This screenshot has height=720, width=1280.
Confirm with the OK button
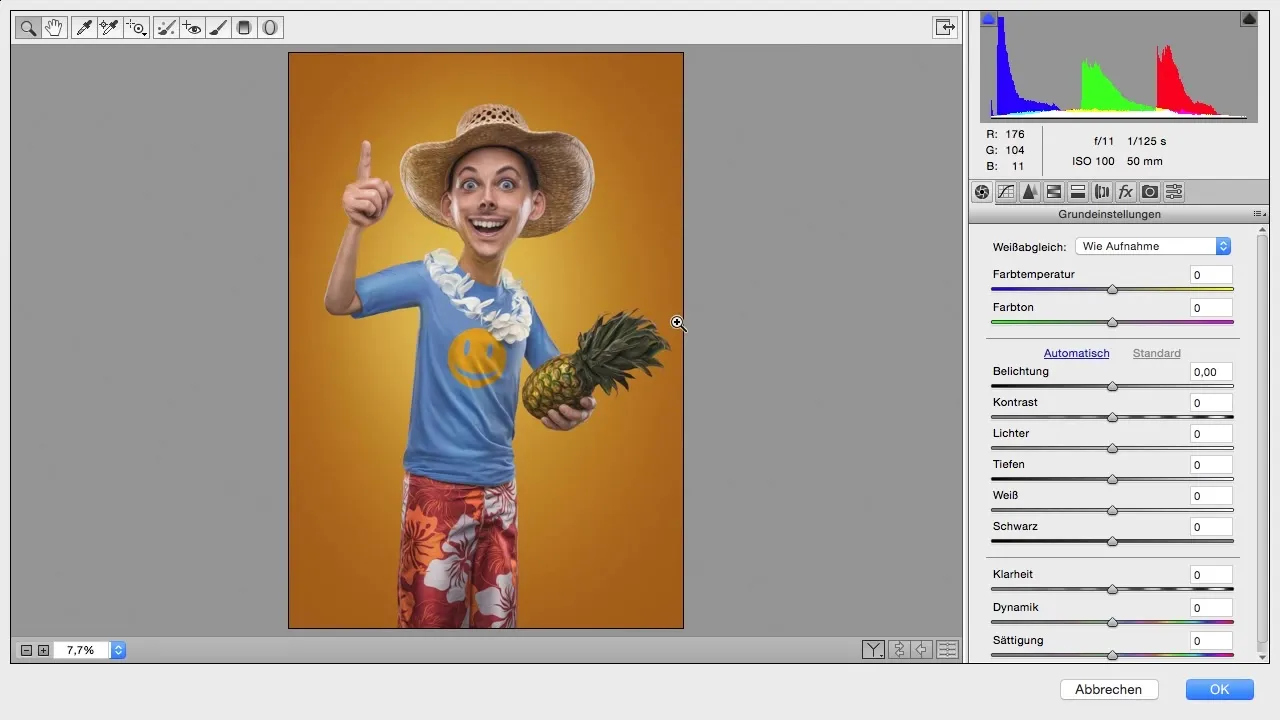coord(1219,689)
